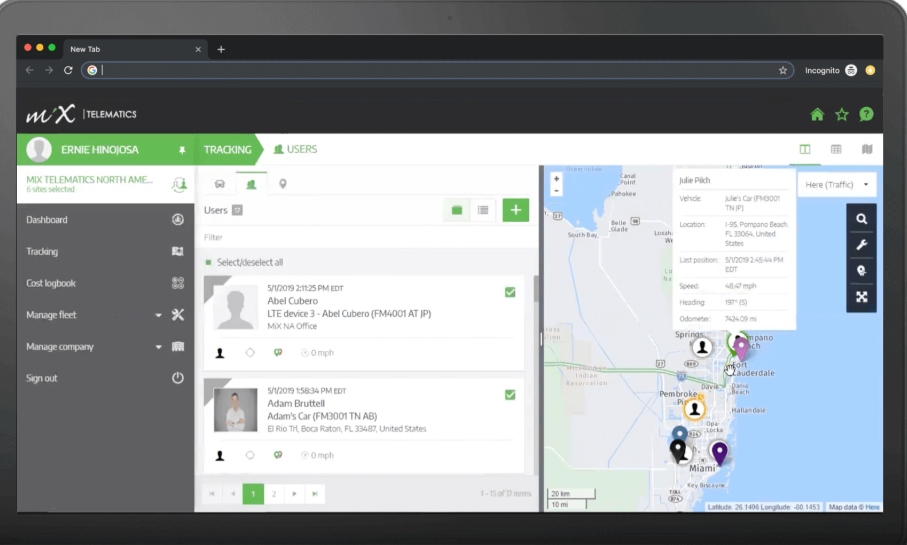Open Cost logbook in the sidebar
The height and width of the screenshot is (545, 907).
[51, 283]
